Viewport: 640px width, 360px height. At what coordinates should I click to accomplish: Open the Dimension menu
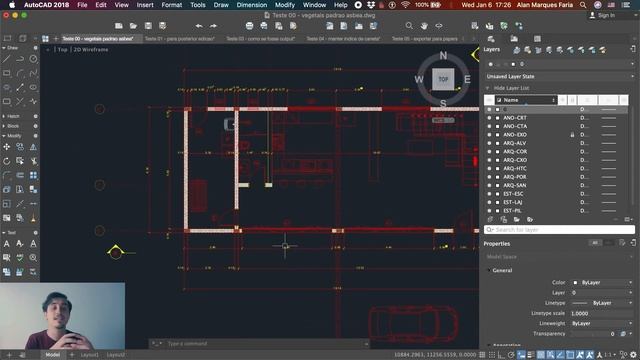251,5
